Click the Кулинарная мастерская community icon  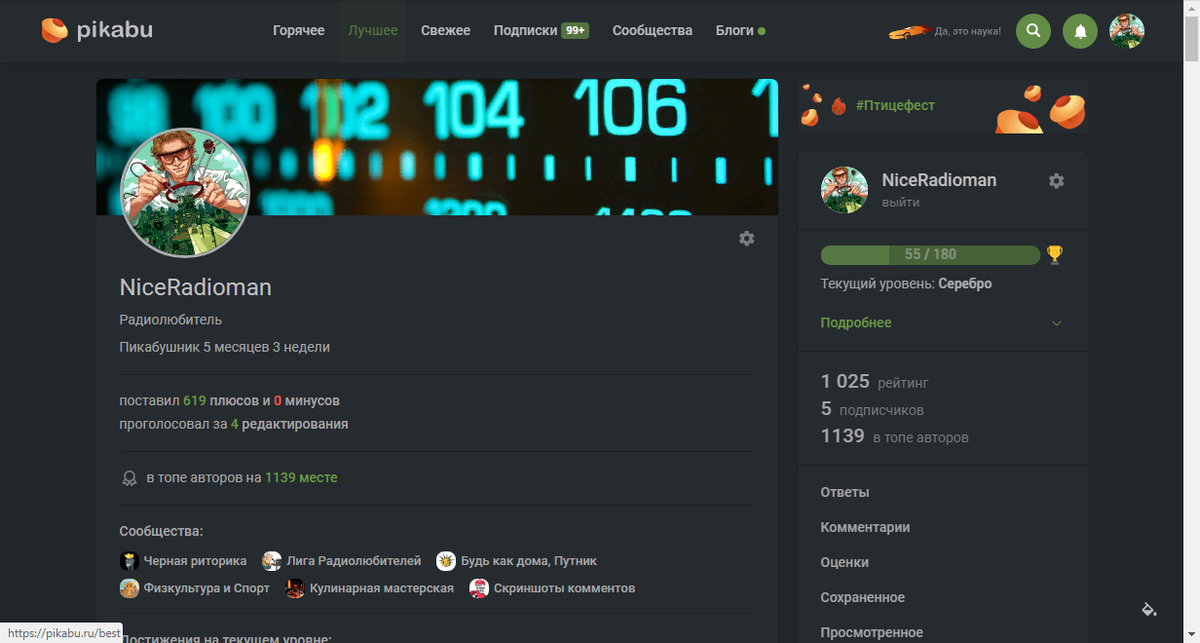[x=295, y=588]
